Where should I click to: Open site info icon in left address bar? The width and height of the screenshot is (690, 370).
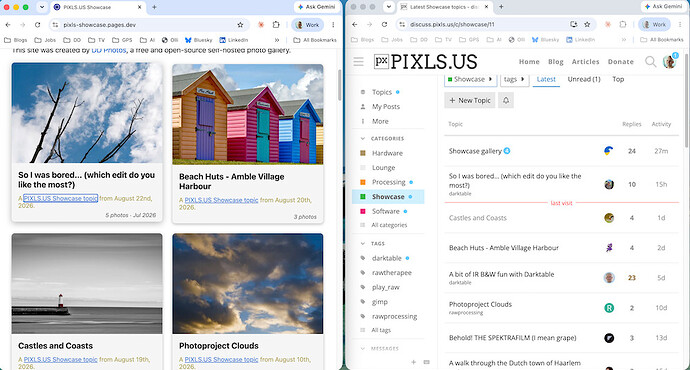[x=55, y=25]
